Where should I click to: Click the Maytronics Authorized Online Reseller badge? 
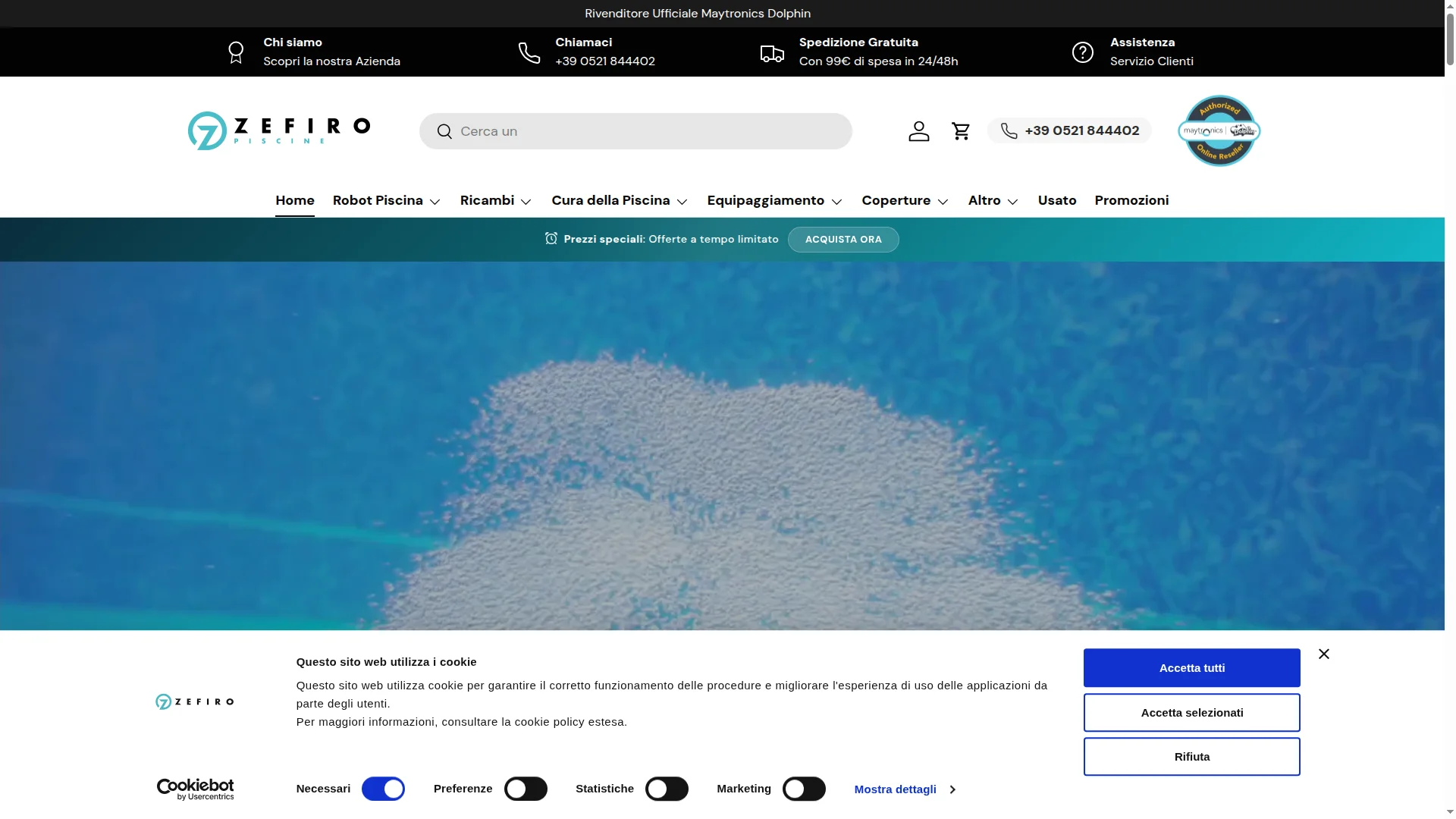pyautogui.click(x=1219, y=130)
